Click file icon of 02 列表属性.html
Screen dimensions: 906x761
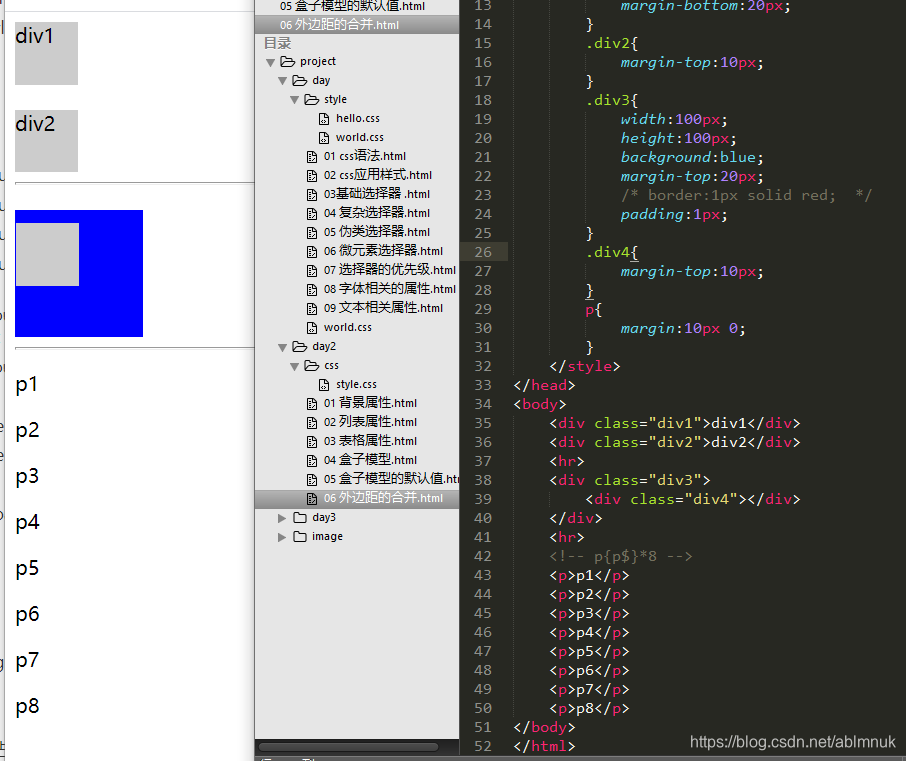point(312,423)
